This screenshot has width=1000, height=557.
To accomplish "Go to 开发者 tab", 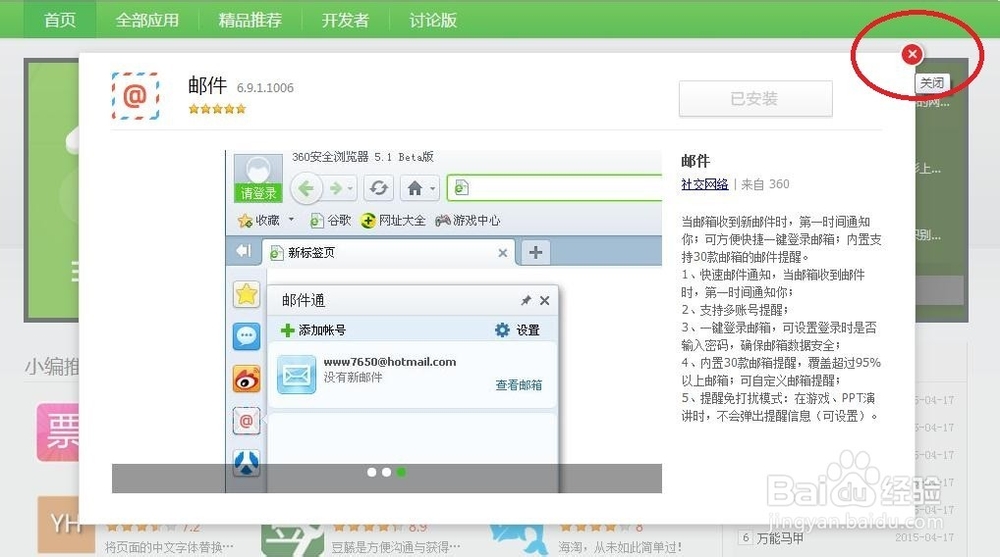I will pyautogui.click(x=345, y=20).
